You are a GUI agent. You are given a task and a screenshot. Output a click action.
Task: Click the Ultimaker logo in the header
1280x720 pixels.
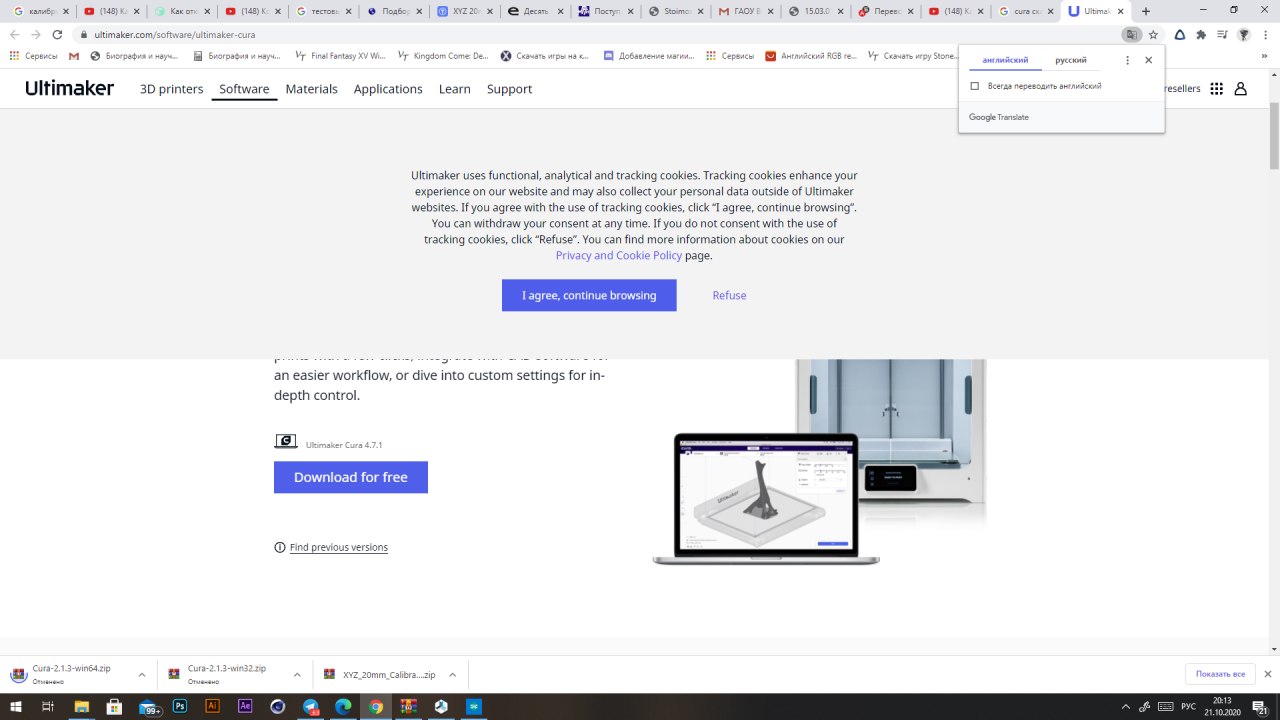[x=70, y=88]
